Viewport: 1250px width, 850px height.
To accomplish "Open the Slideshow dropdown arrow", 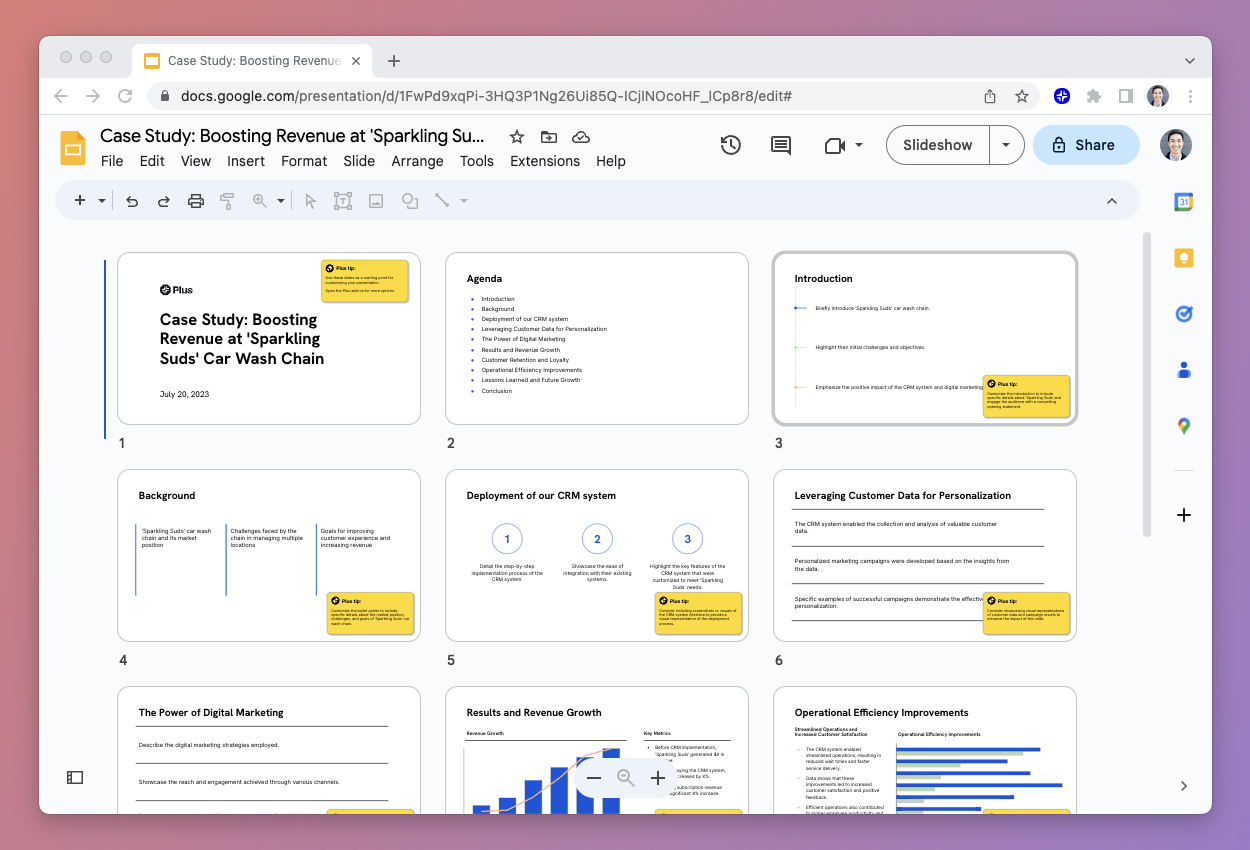I will coord(1006,144).
